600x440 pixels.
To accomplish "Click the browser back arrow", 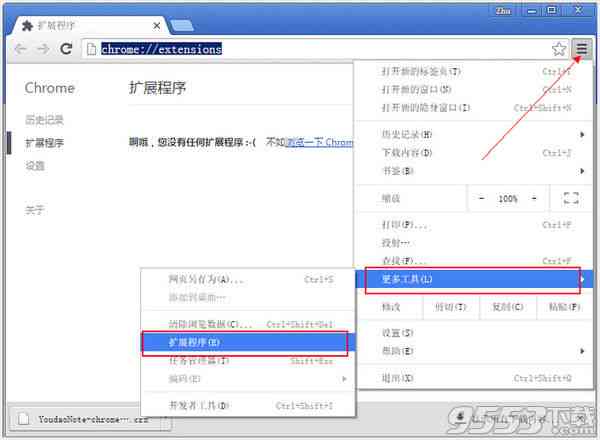I will coord(21,49).
